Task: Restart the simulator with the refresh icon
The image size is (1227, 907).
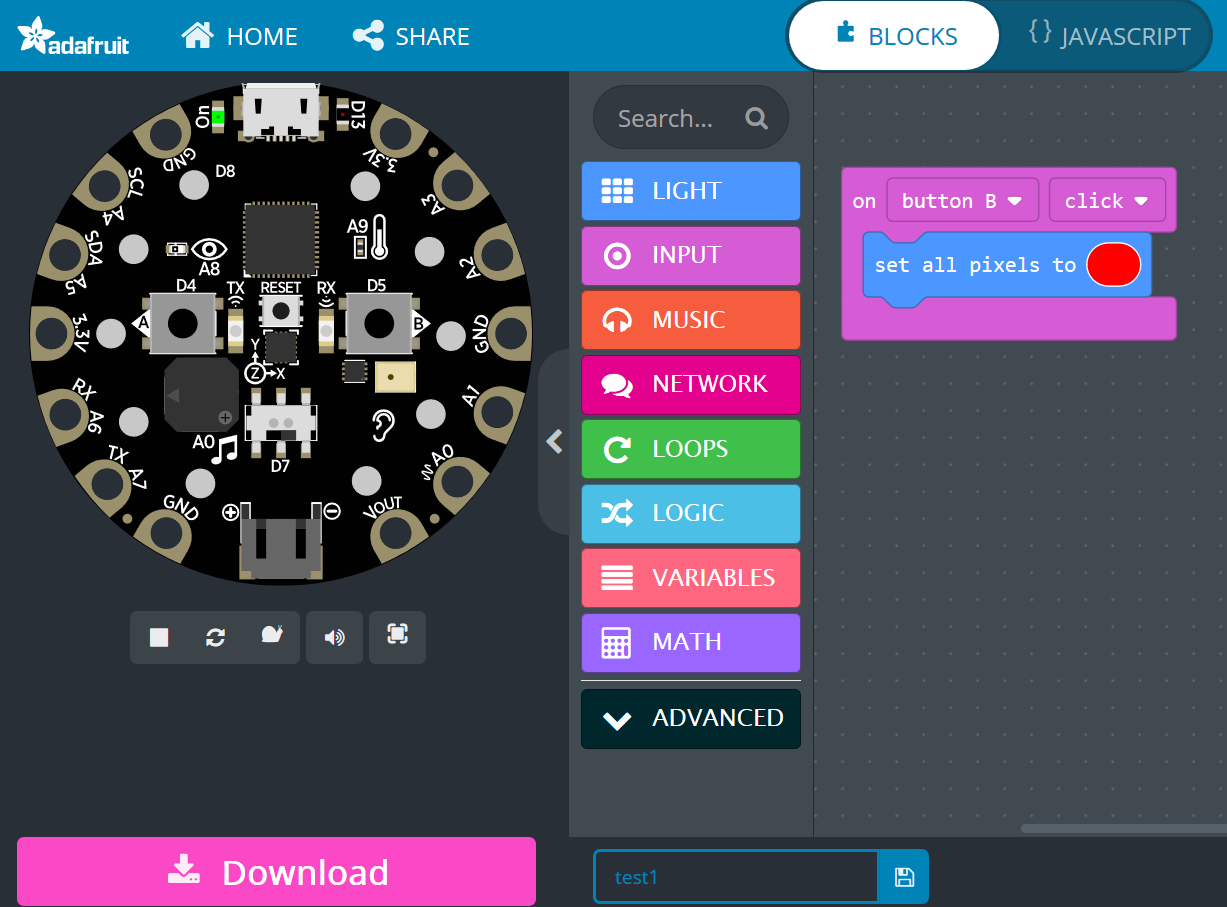Action: pyautogui.click(x=215, y=637)
